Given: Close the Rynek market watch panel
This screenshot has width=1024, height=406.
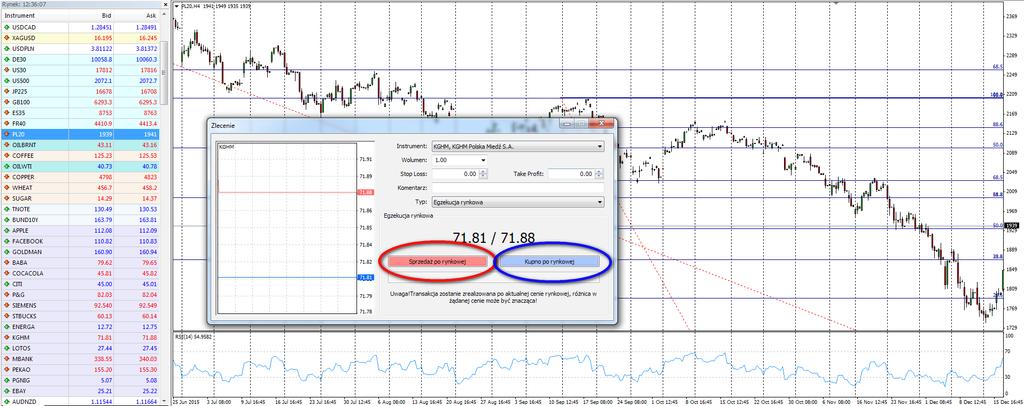Looking at the screenshot, I should click(165, 4).
